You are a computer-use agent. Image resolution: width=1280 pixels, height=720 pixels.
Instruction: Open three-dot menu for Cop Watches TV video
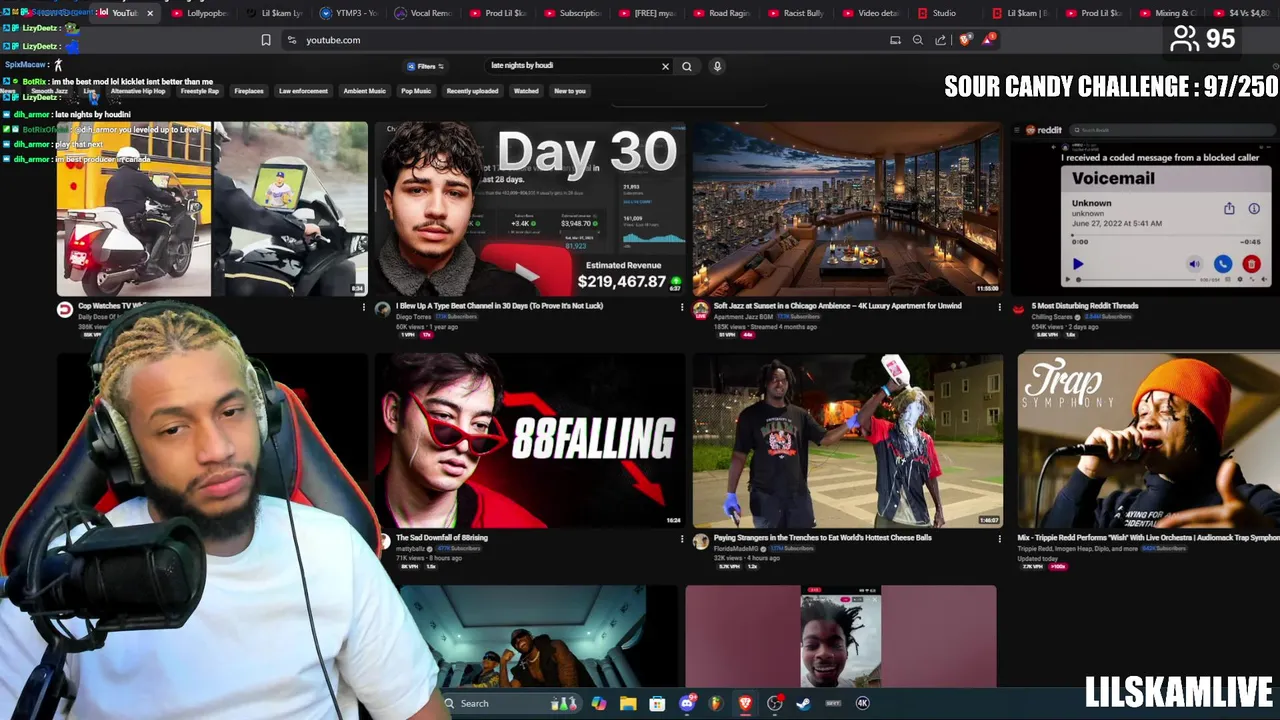click(x=364, y=308)
